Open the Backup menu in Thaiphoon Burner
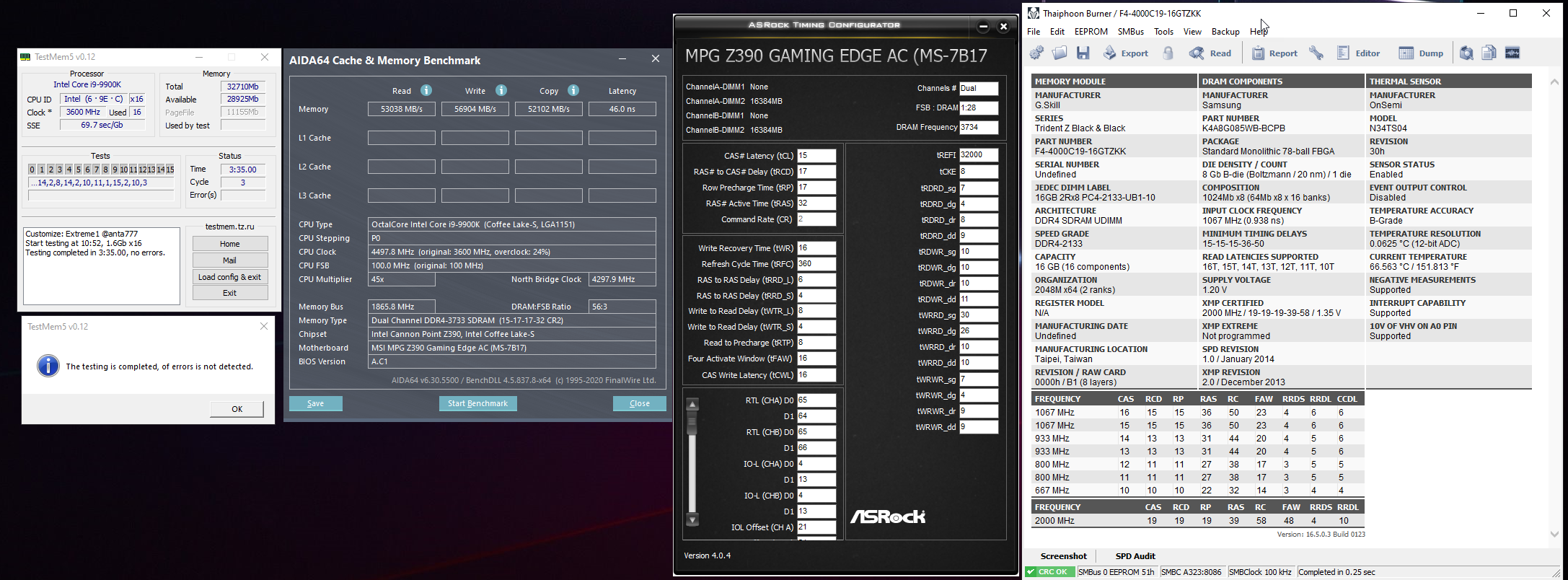Screen dimensions: 1568x580 click(x=1225, y=32)
